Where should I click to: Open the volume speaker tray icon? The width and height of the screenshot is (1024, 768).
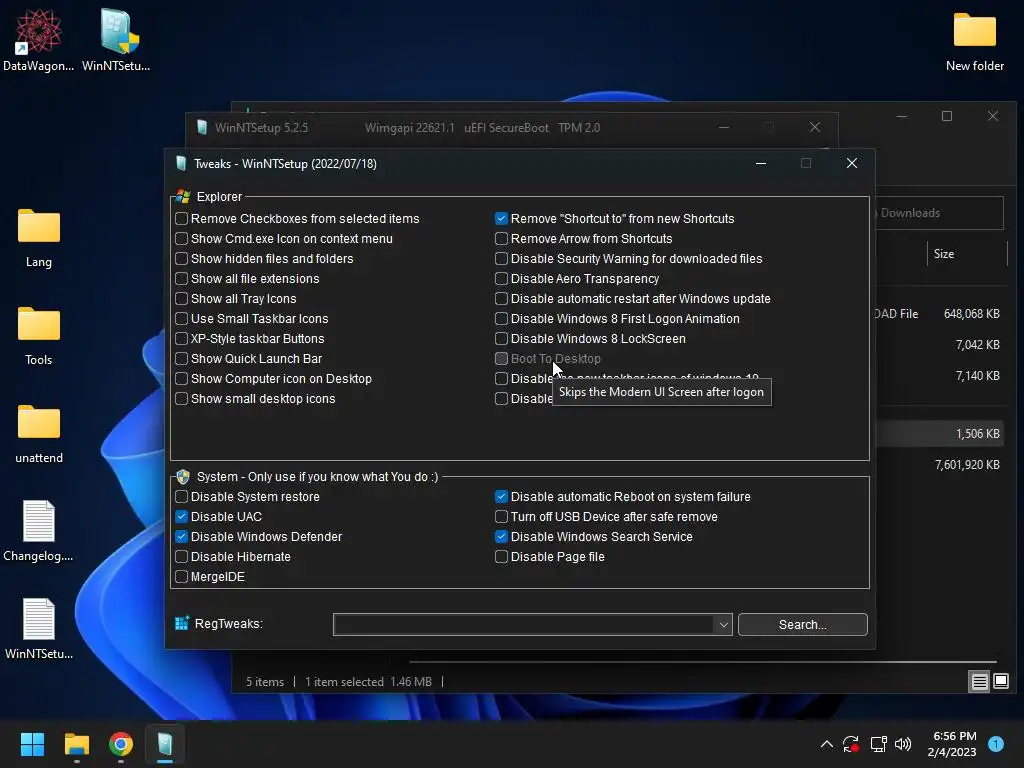coord(903,744)
